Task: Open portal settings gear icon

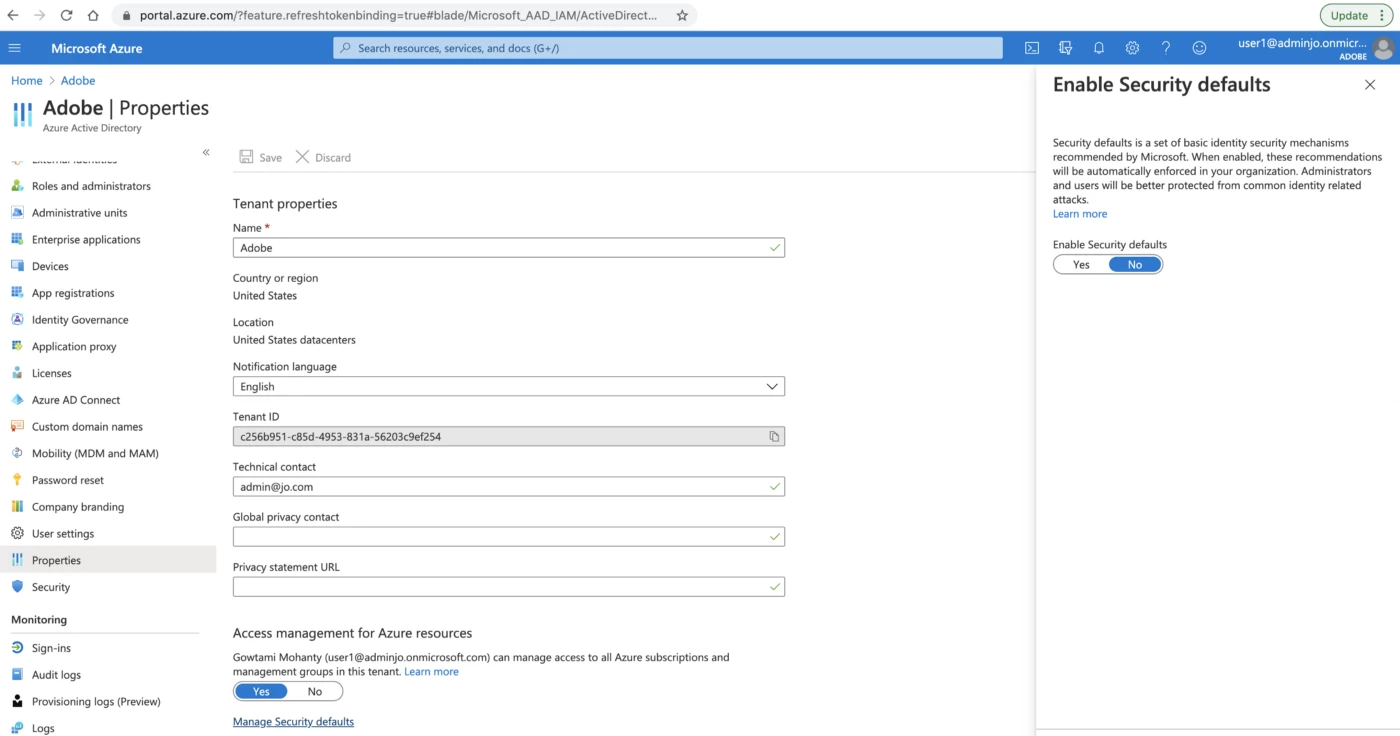Action: coord(1132,48)
